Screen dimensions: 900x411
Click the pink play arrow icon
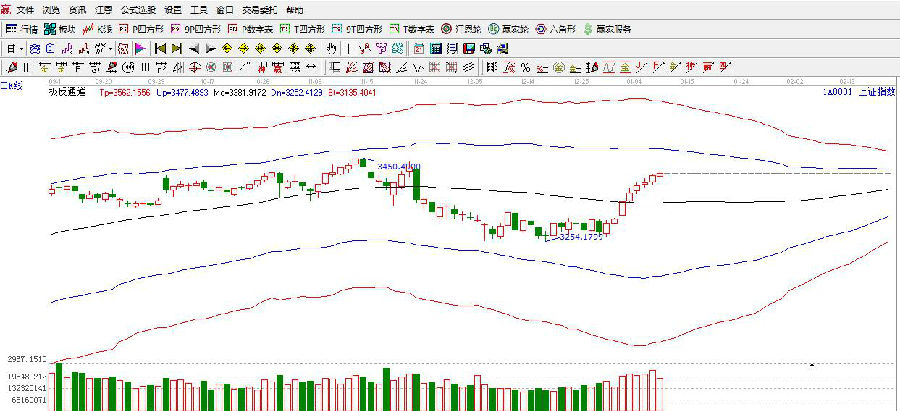140,48
